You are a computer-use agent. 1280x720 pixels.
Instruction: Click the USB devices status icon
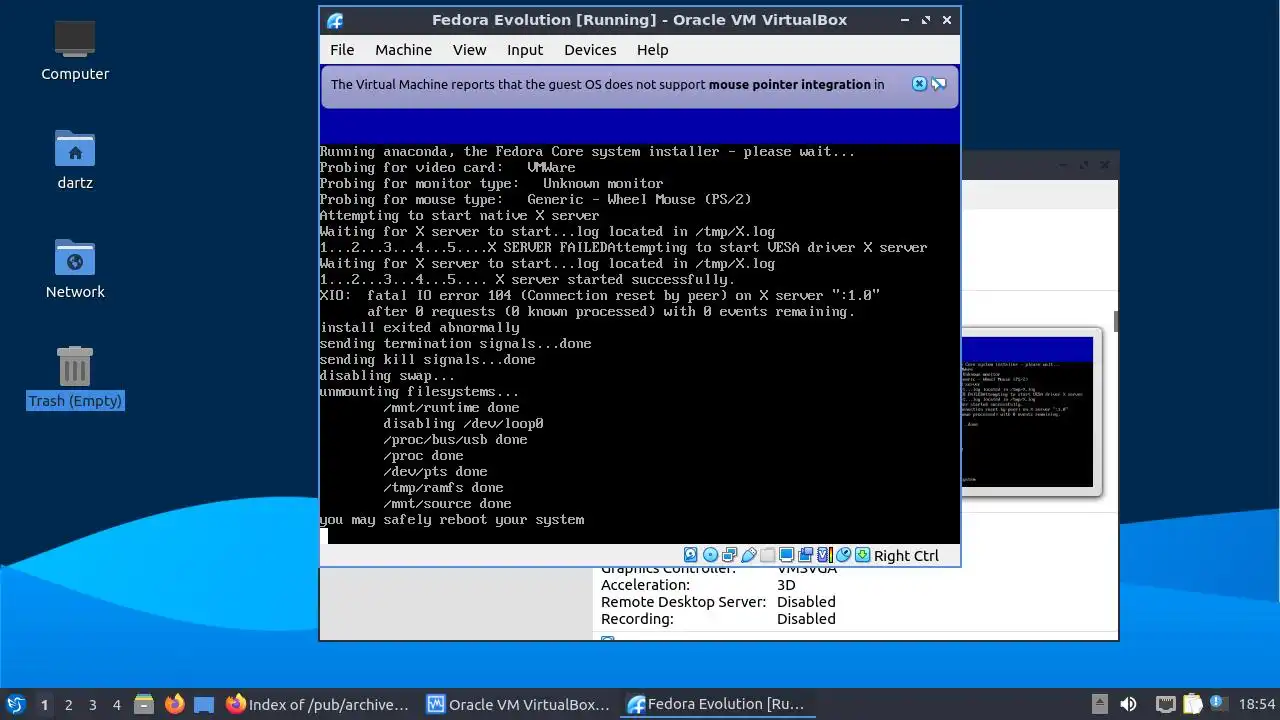[748, 555]
